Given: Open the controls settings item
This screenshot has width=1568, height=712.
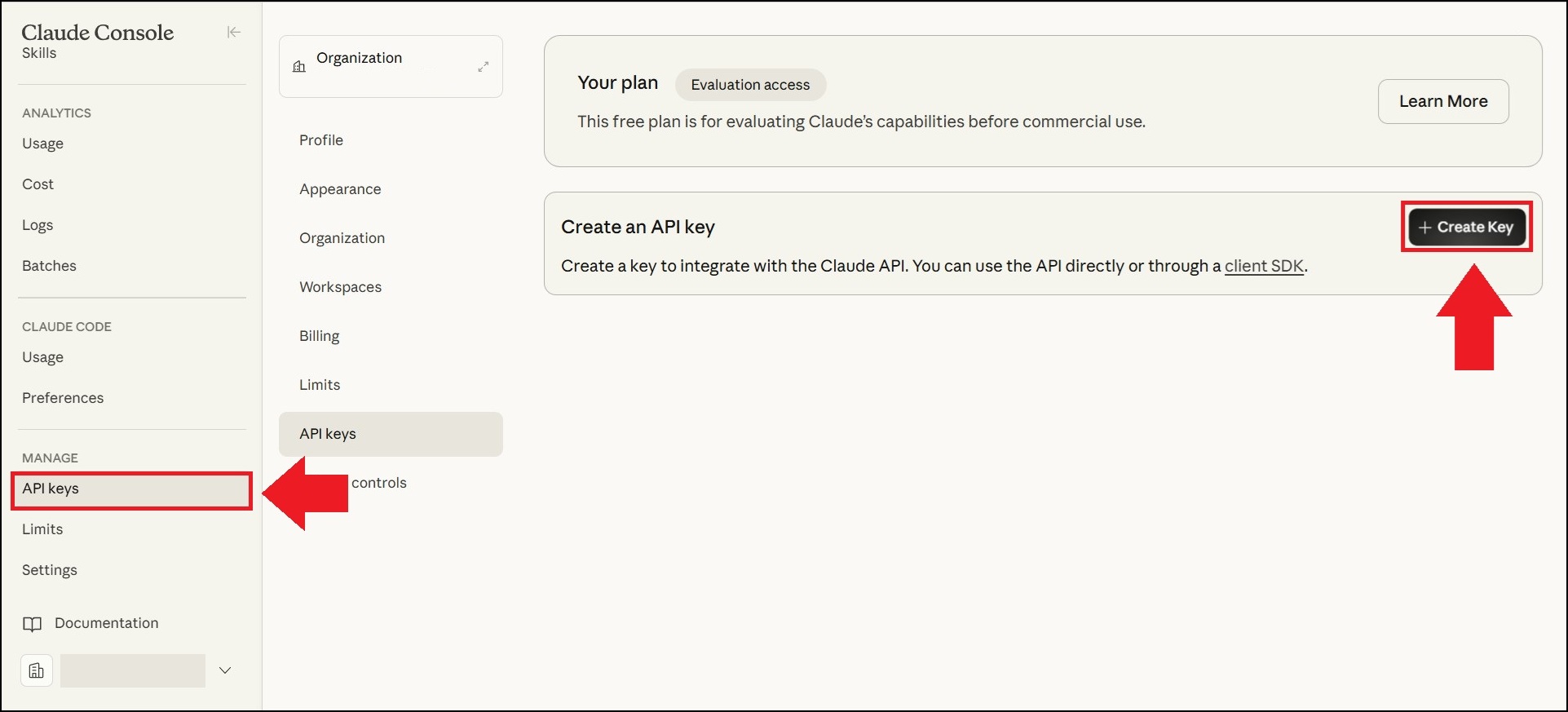Looking at the screenshot, I should tap(379, 483).
